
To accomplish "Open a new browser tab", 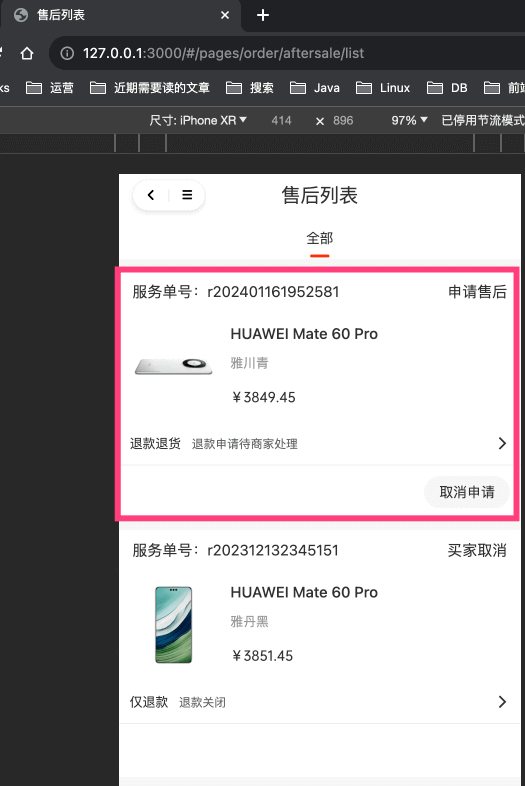I will (263, 15).
